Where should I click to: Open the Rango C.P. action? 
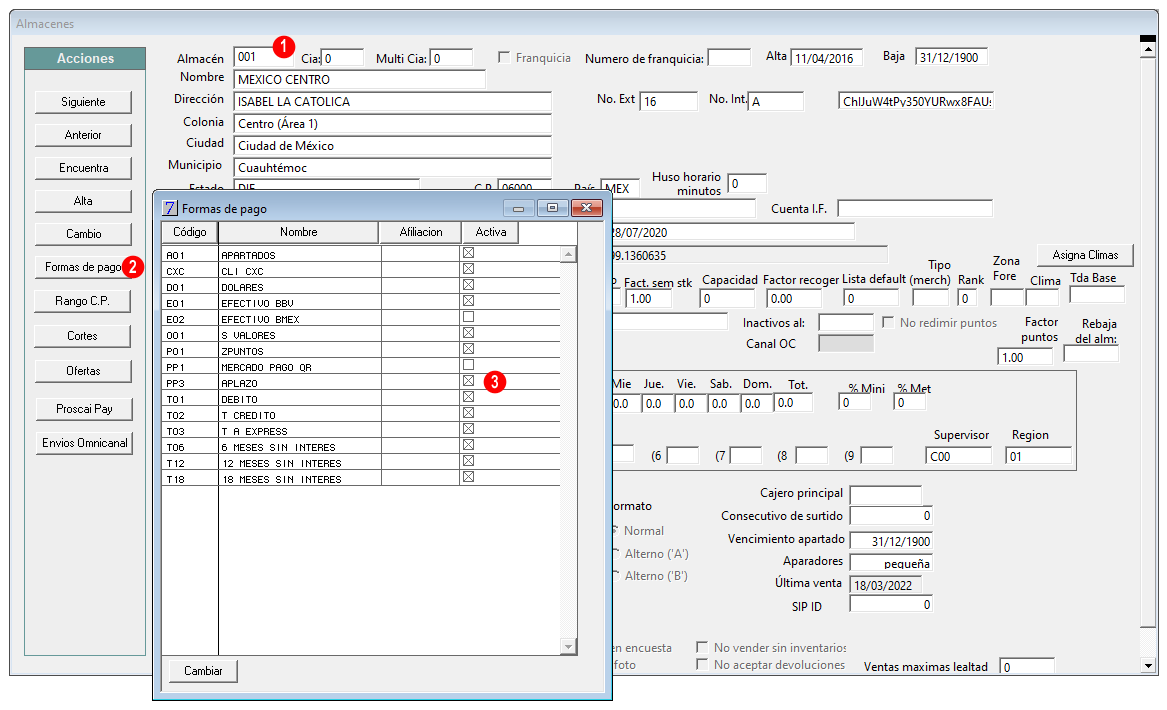pos(83,301)
